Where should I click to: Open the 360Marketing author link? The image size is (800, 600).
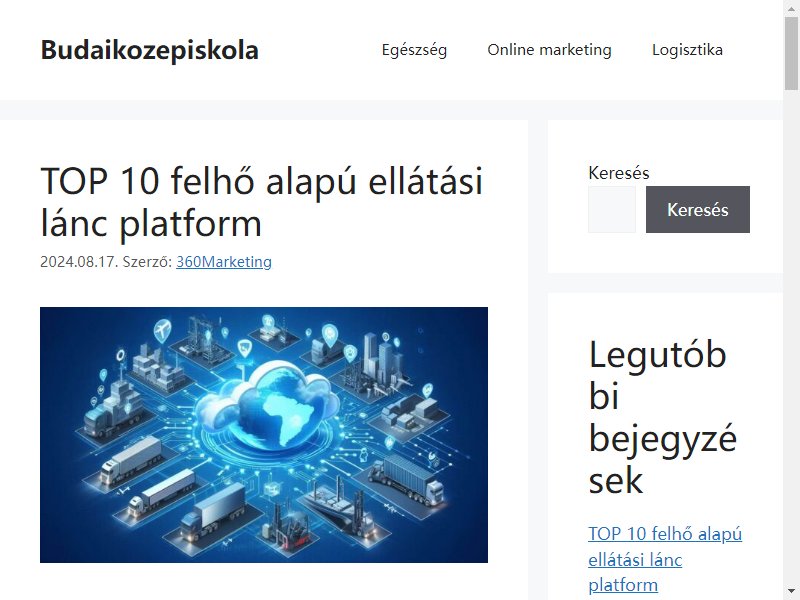[x=224, y=262]
